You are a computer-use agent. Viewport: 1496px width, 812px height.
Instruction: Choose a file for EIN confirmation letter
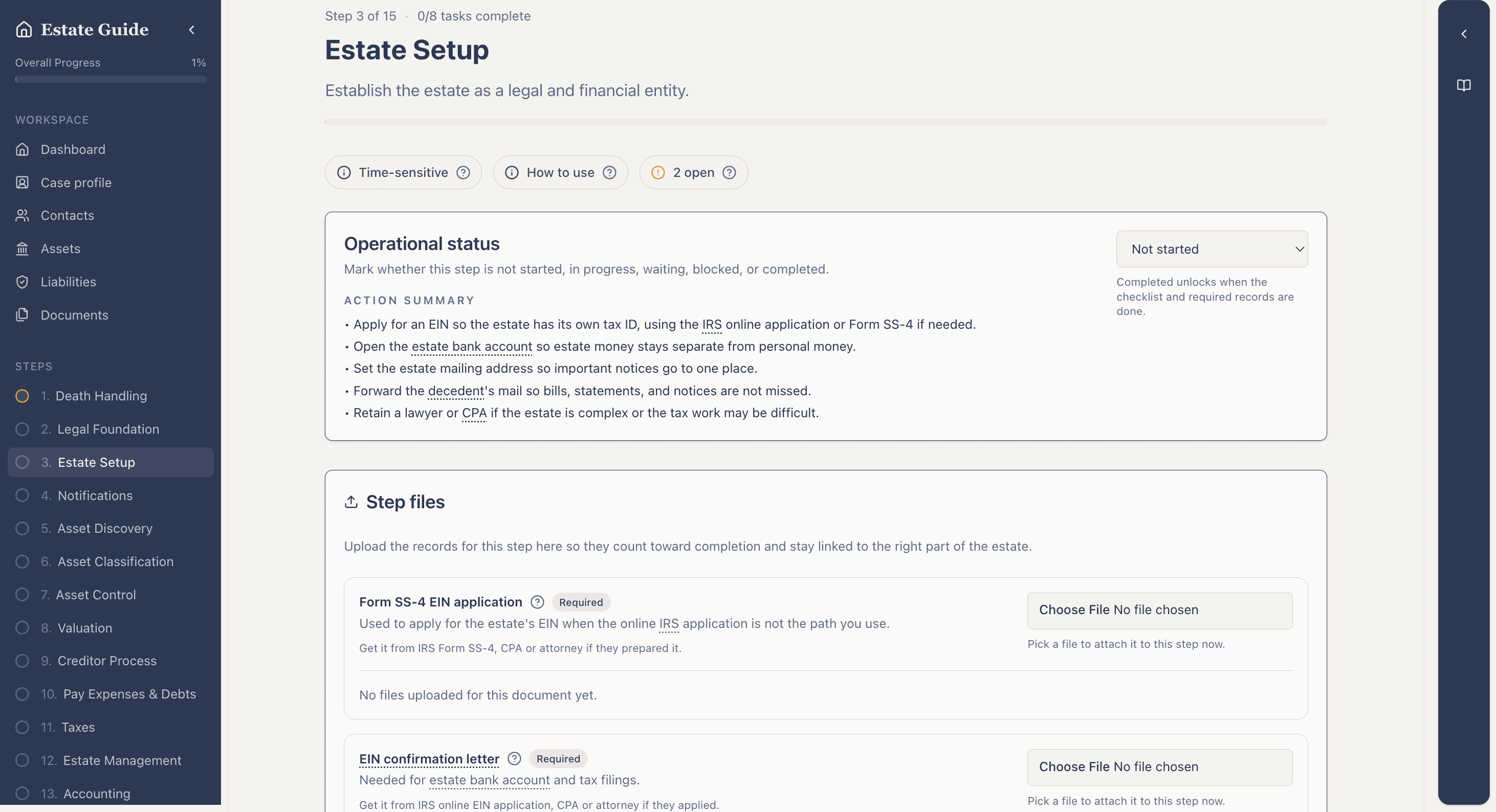click(1160, 766)
